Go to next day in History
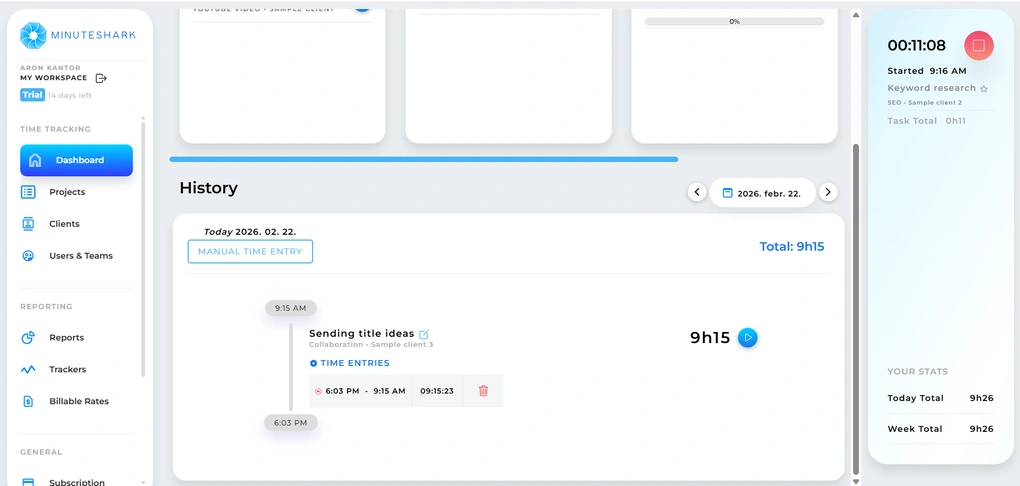 point(828,192)
